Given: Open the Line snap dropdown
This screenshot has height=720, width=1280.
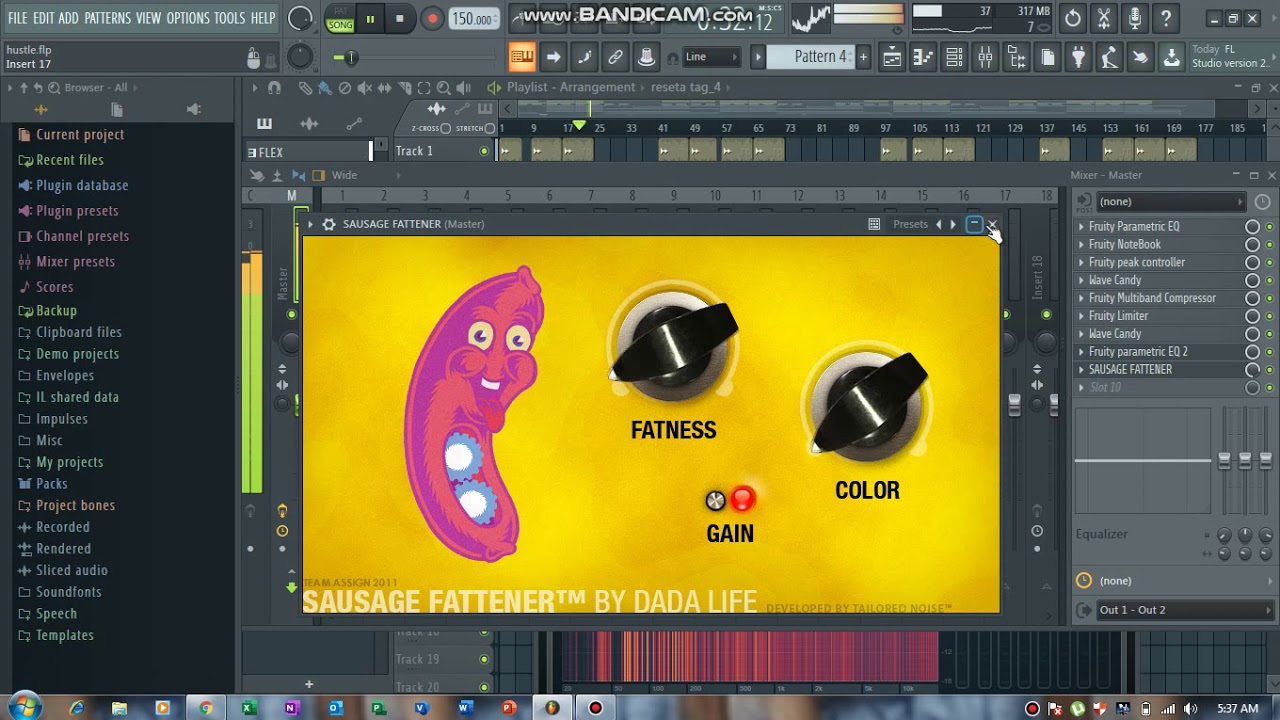Looking at the screenshot, I should click(711, 57).
